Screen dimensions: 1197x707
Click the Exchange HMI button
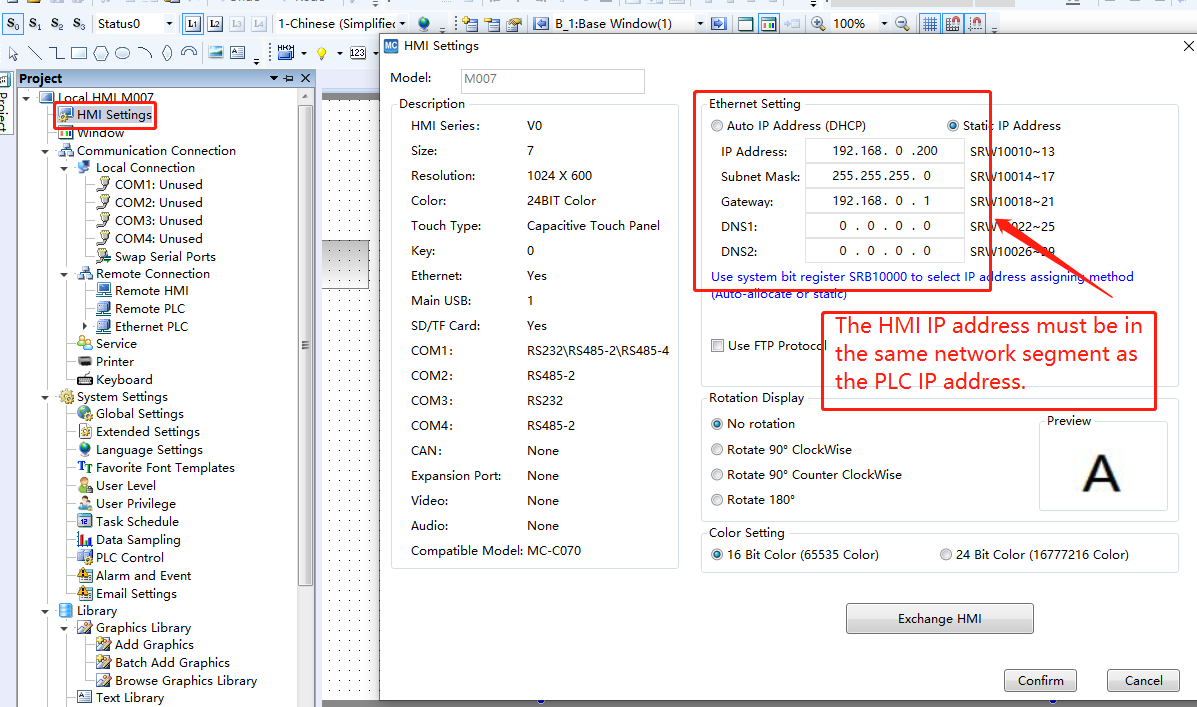(939, 619)
